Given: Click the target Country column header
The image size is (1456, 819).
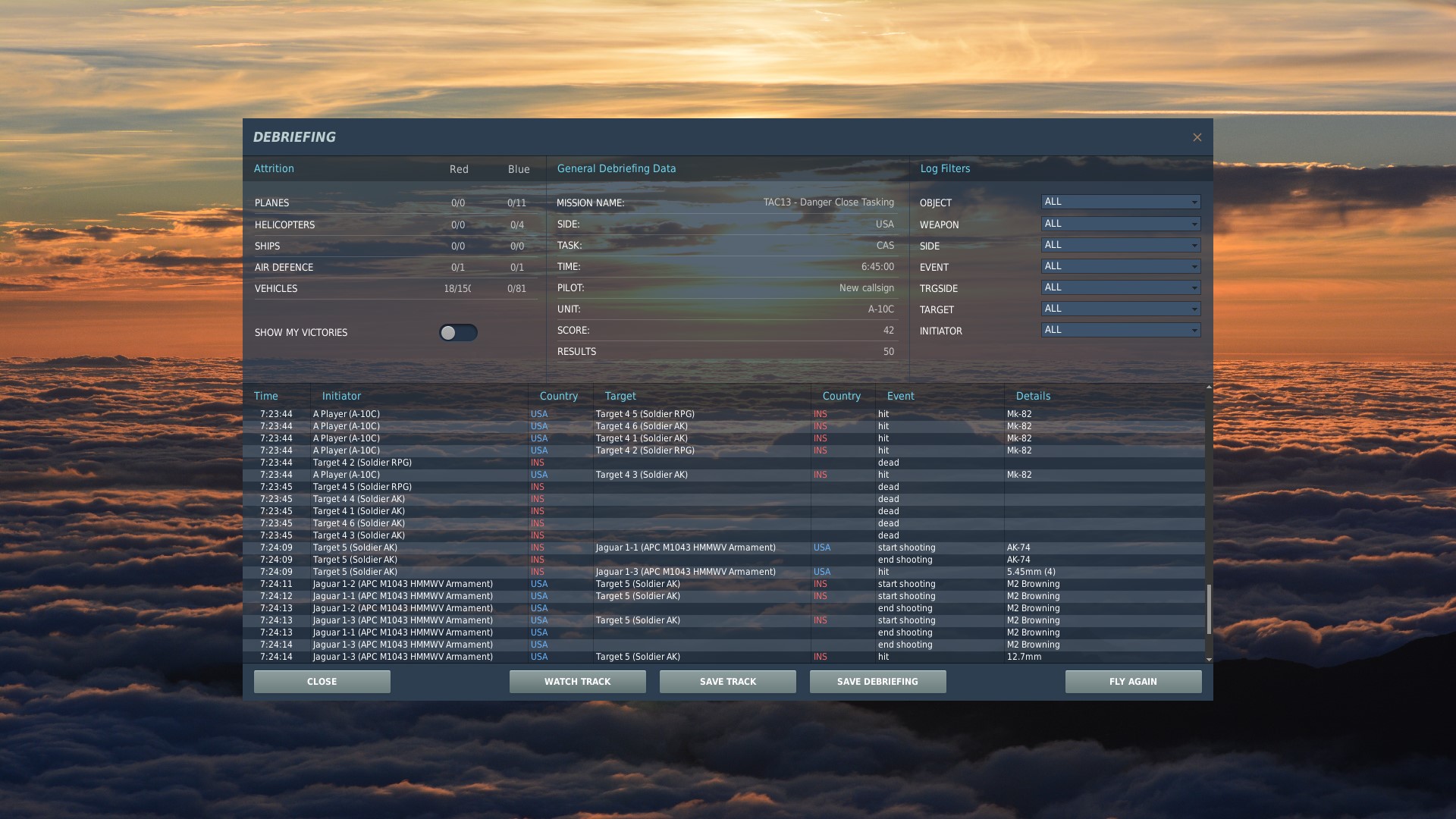Looking at the screenshot, I should point(841,396).
